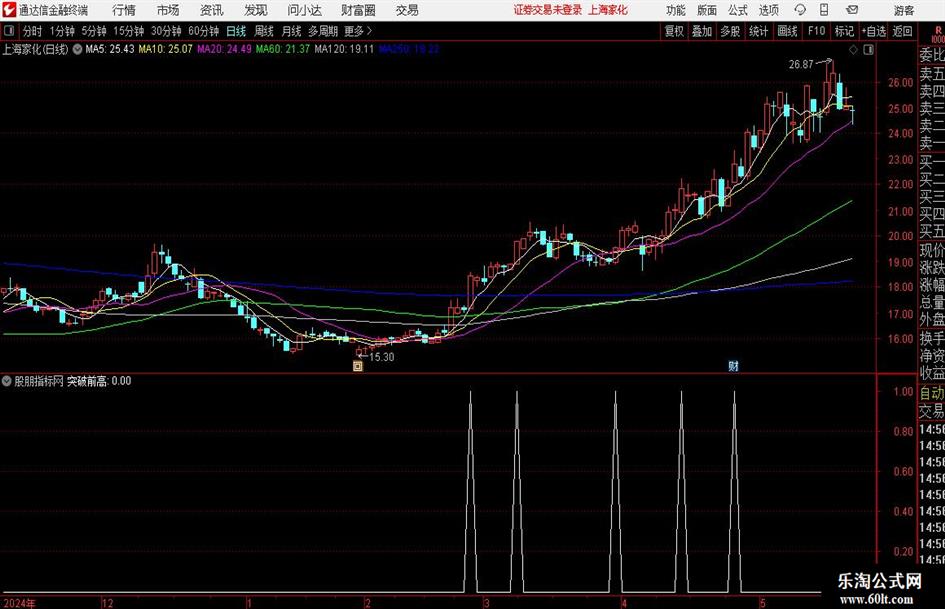Open the 问小达 menu
Screen dimensions: 945x609
coord(304,10)
